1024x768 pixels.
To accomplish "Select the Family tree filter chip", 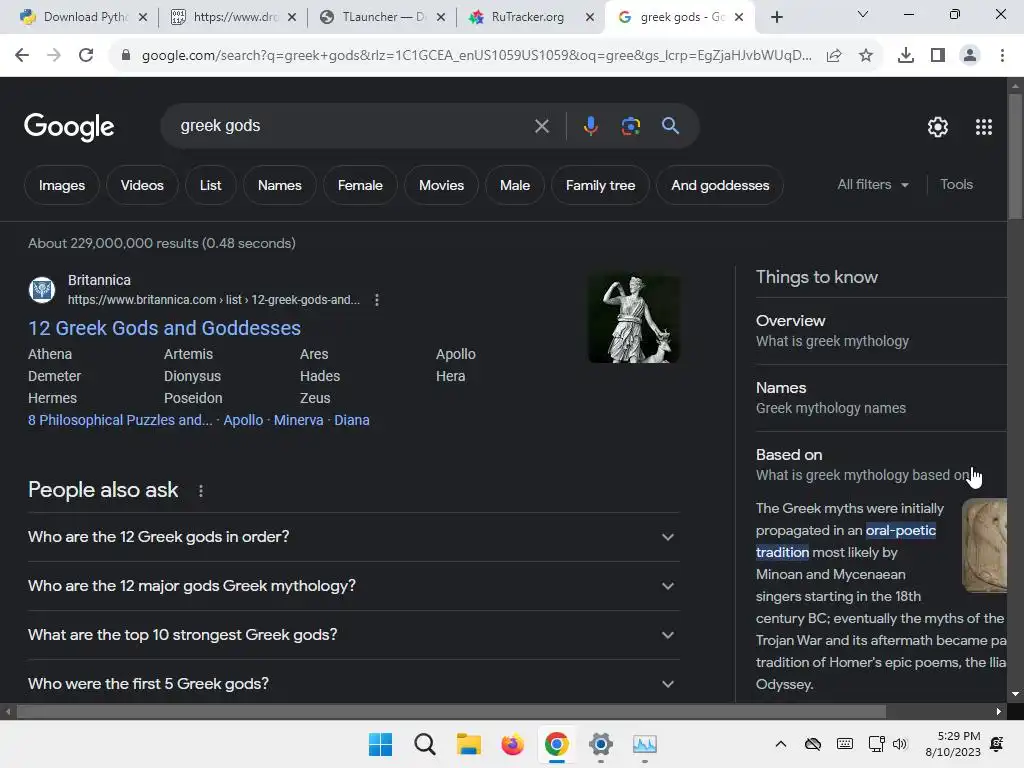I will (600, 185).
